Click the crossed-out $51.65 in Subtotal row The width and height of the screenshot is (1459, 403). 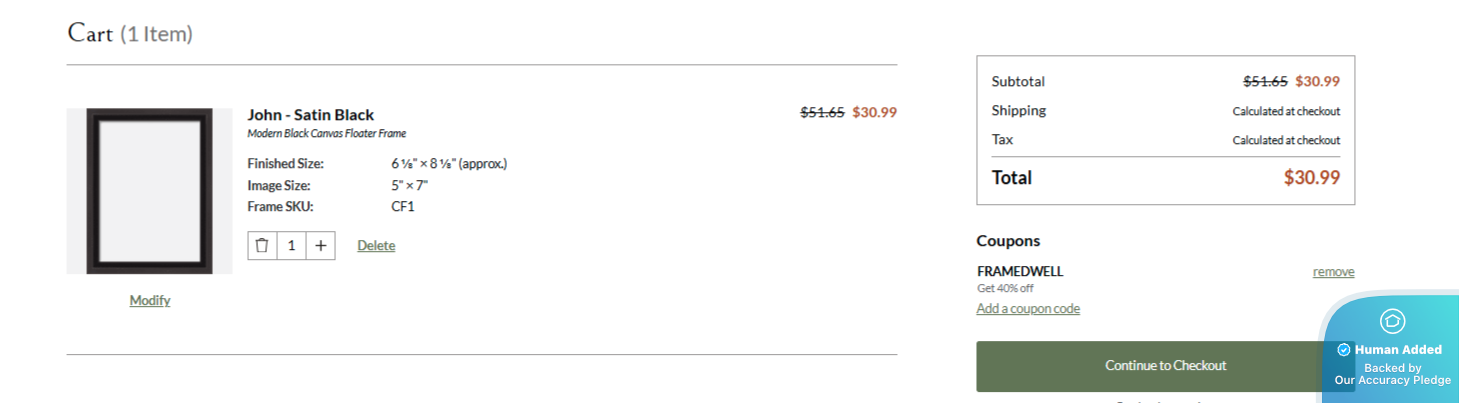[1265, 81]
